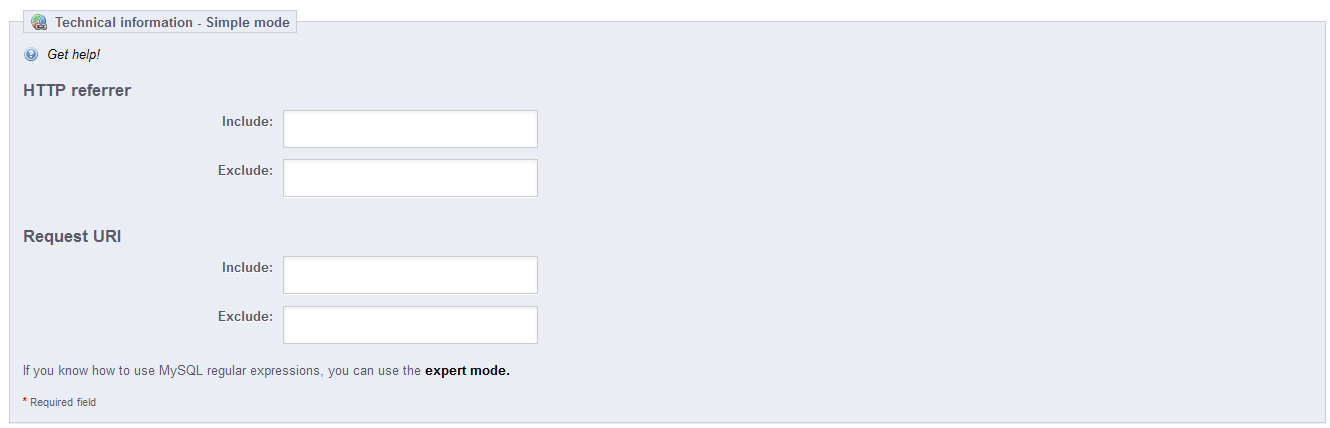Screen dimensions: 1330x428
Task: Click the Include label under Request URI
Action: pyautogui.click(x=247, y=267)
